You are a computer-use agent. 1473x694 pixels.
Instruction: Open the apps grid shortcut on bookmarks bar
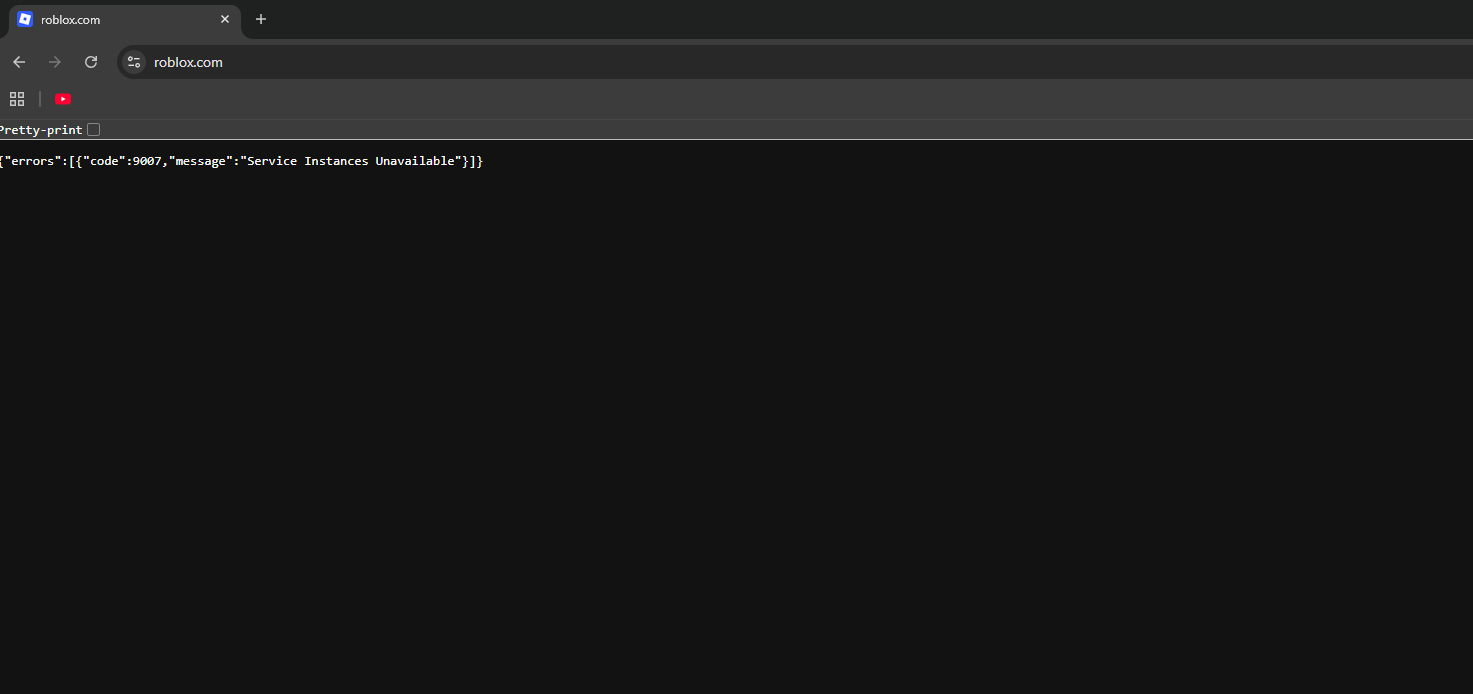[16, 98]
